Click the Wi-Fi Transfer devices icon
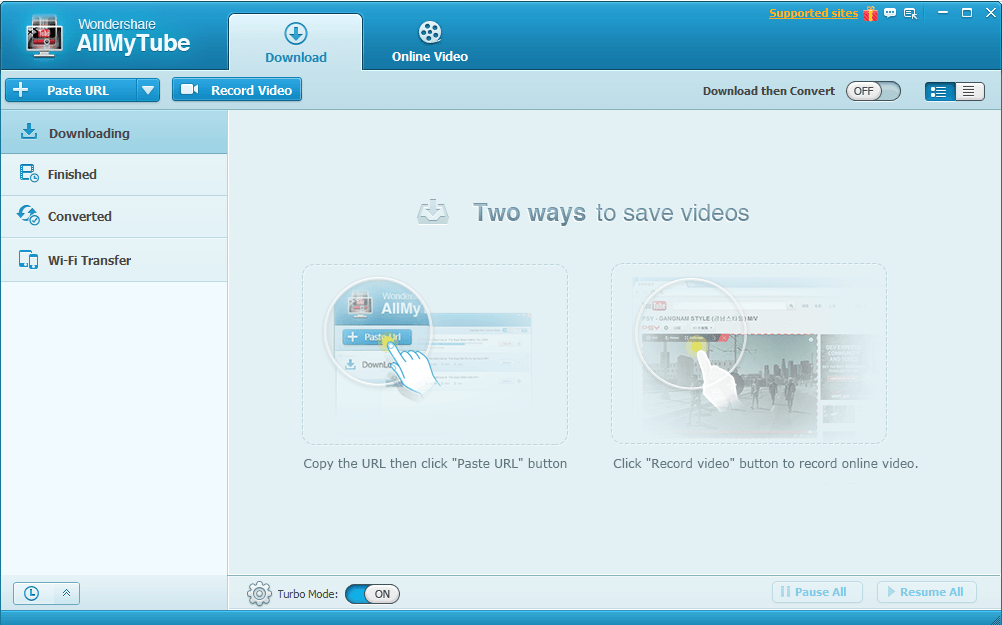Screen dimensions: 1002x625 tap(28, 259)
